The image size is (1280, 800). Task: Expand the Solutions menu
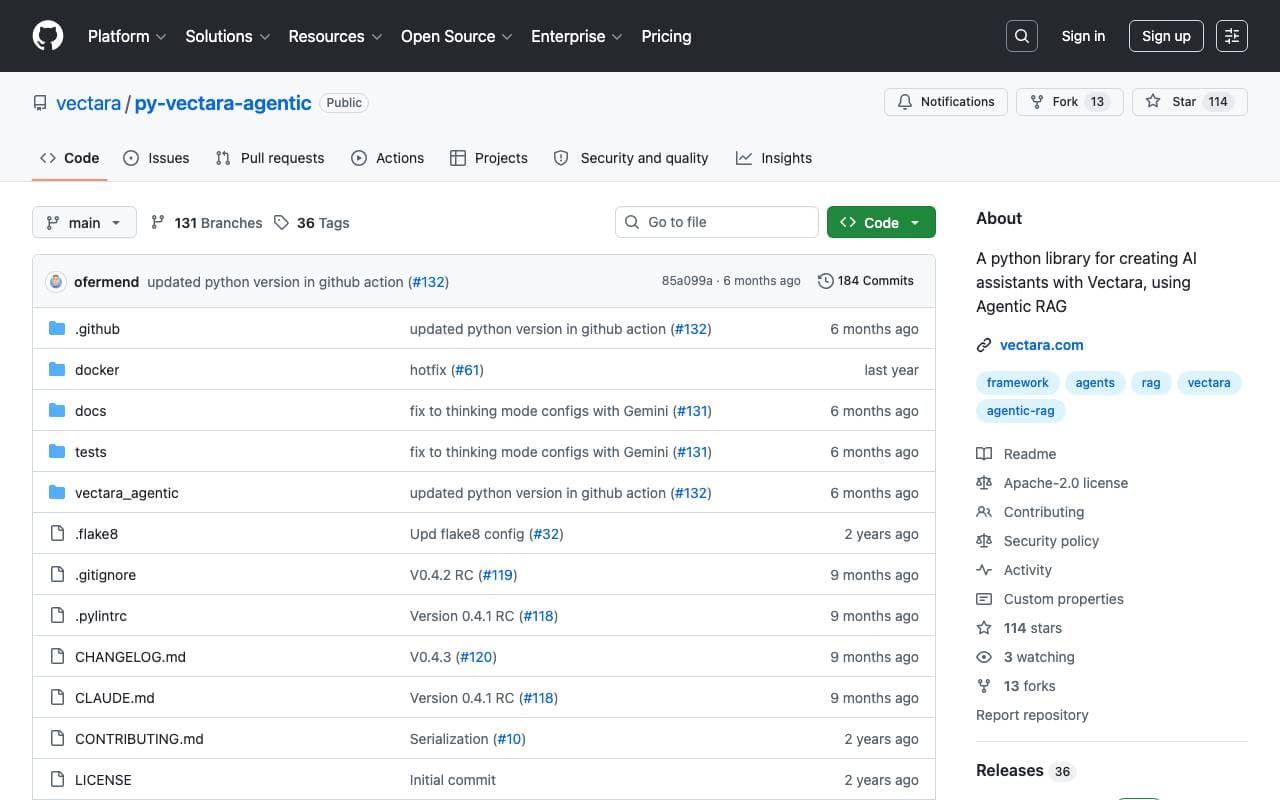(x=228, y=36)
